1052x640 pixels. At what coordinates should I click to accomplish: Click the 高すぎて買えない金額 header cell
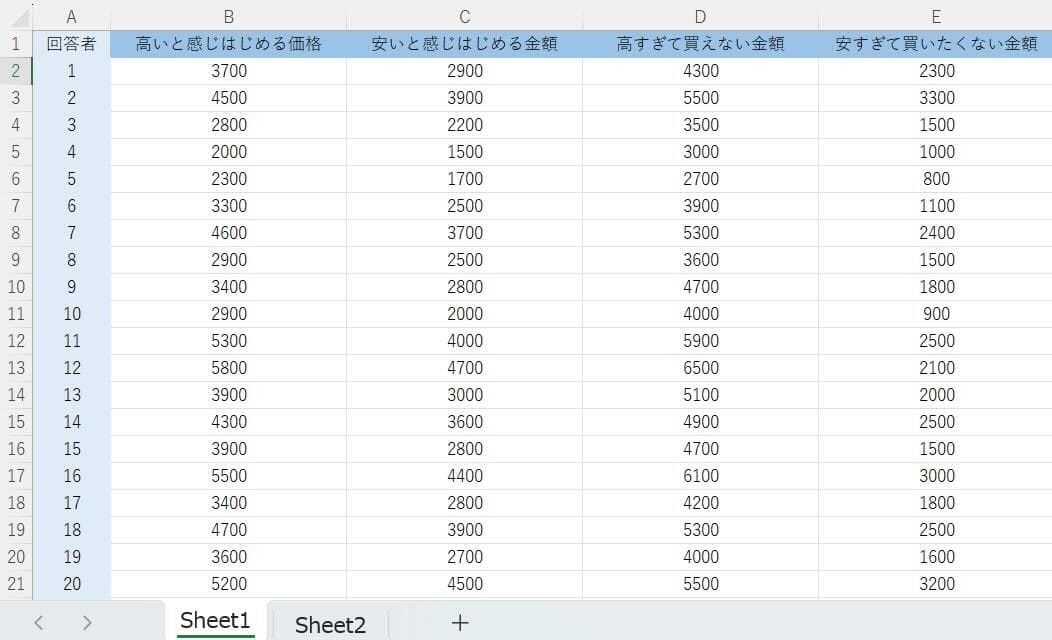700,44
